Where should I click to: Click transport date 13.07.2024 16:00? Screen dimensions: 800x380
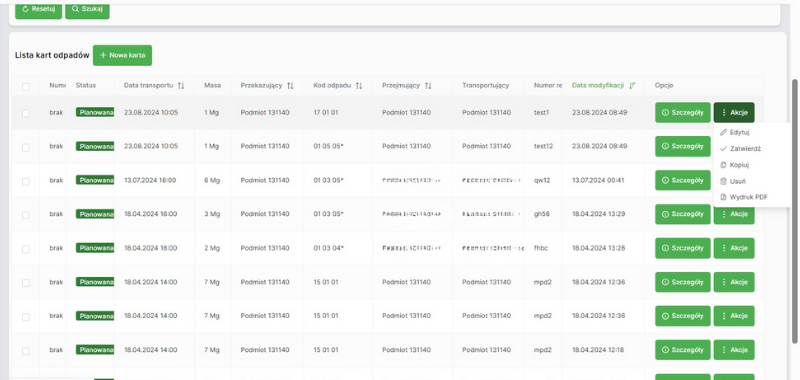click(150, 180)
